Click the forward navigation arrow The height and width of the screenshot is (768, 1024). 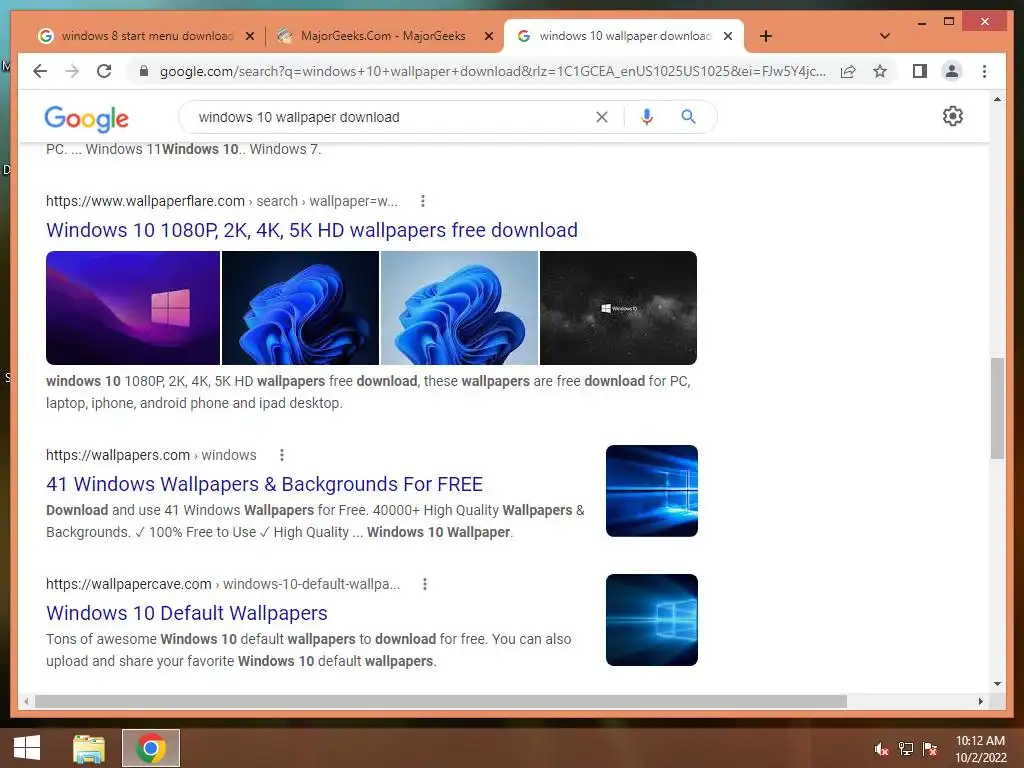[x=72, y=71]
